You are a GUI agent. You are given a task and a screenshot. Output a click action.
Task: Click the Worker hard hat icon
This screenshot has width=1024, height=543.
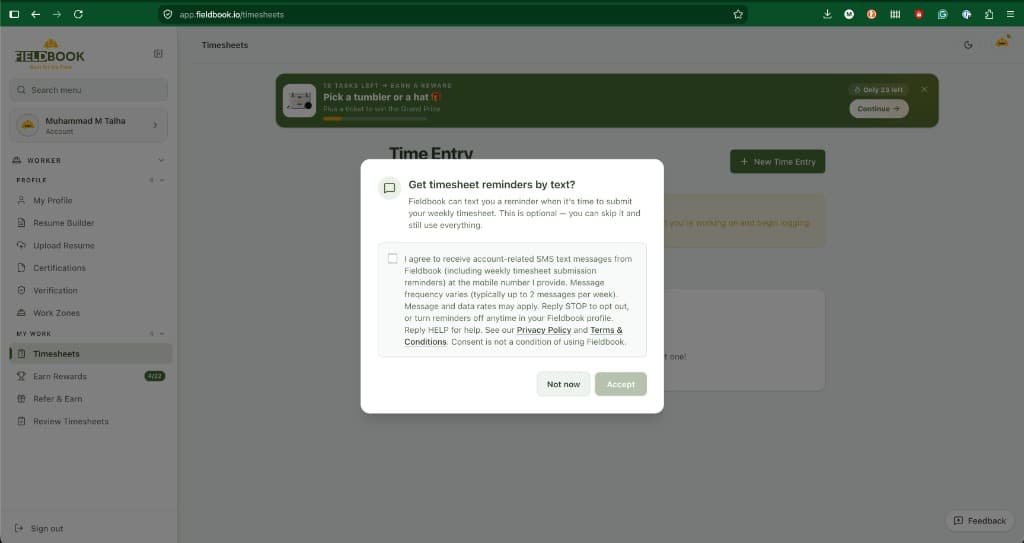click(x=17, y=160)
